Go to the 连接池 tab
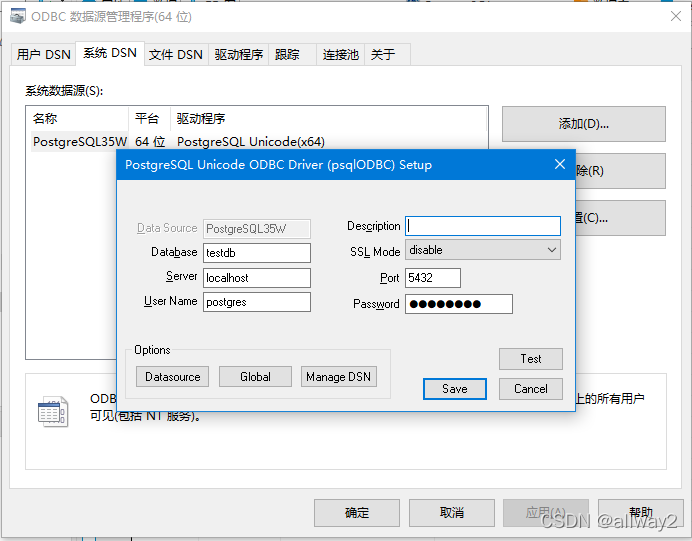Screen dimensions: 692x541 tap(340, 55)
